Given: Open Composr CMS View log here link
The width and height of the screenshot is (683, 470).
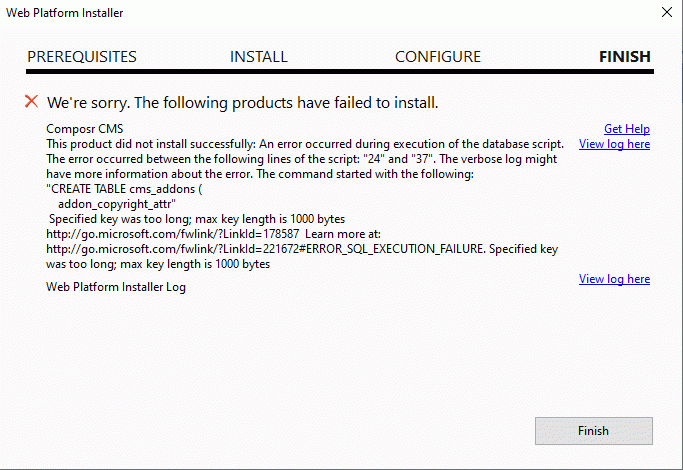Looking at the screenshot, I should (x=614, y=144).
